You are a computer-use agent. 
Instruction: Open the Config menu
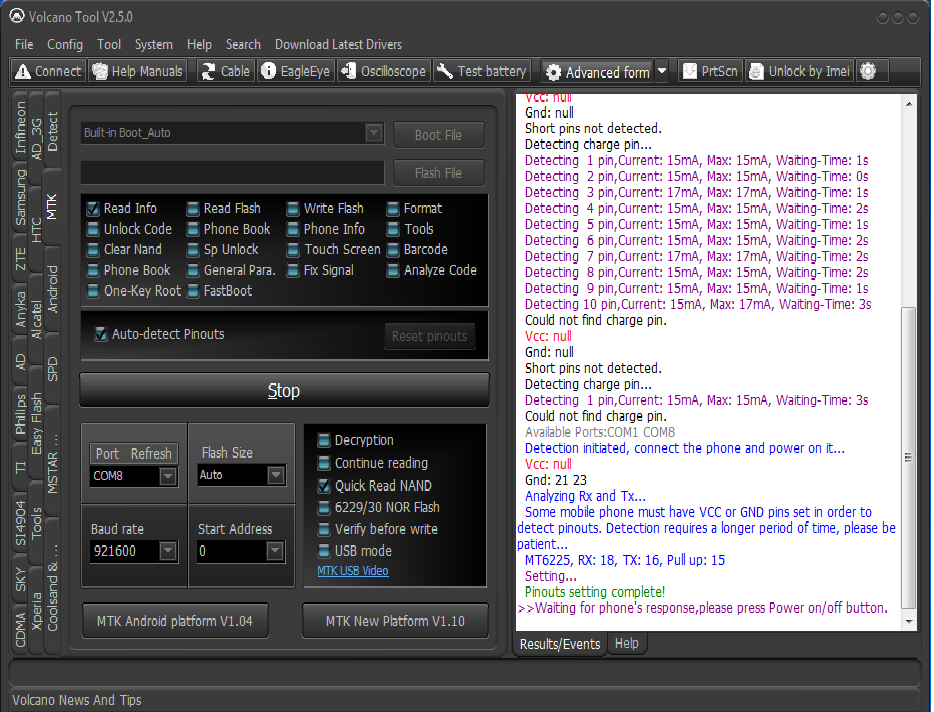tap(65, 45)
